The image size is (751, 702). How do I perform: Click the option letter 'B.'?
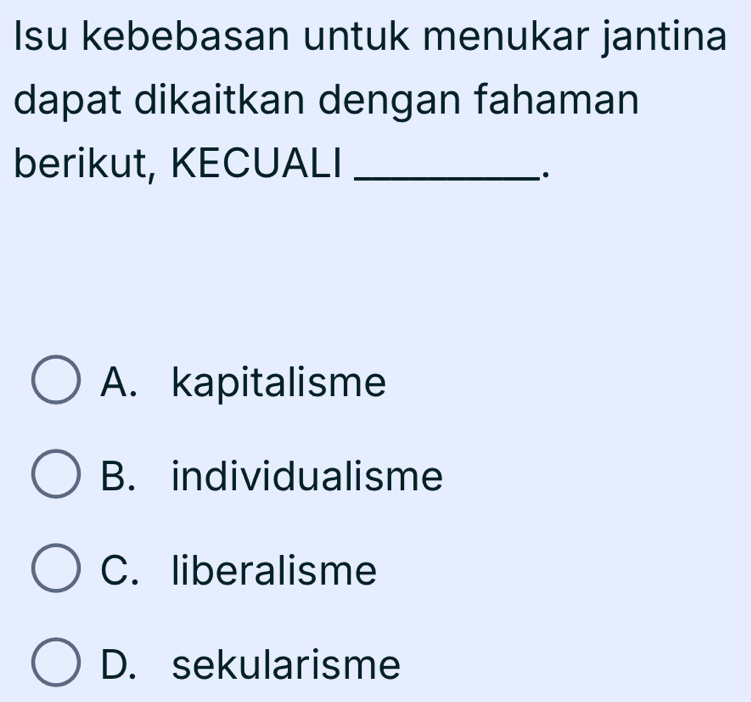pyautogui.click(x=119, y=476)
